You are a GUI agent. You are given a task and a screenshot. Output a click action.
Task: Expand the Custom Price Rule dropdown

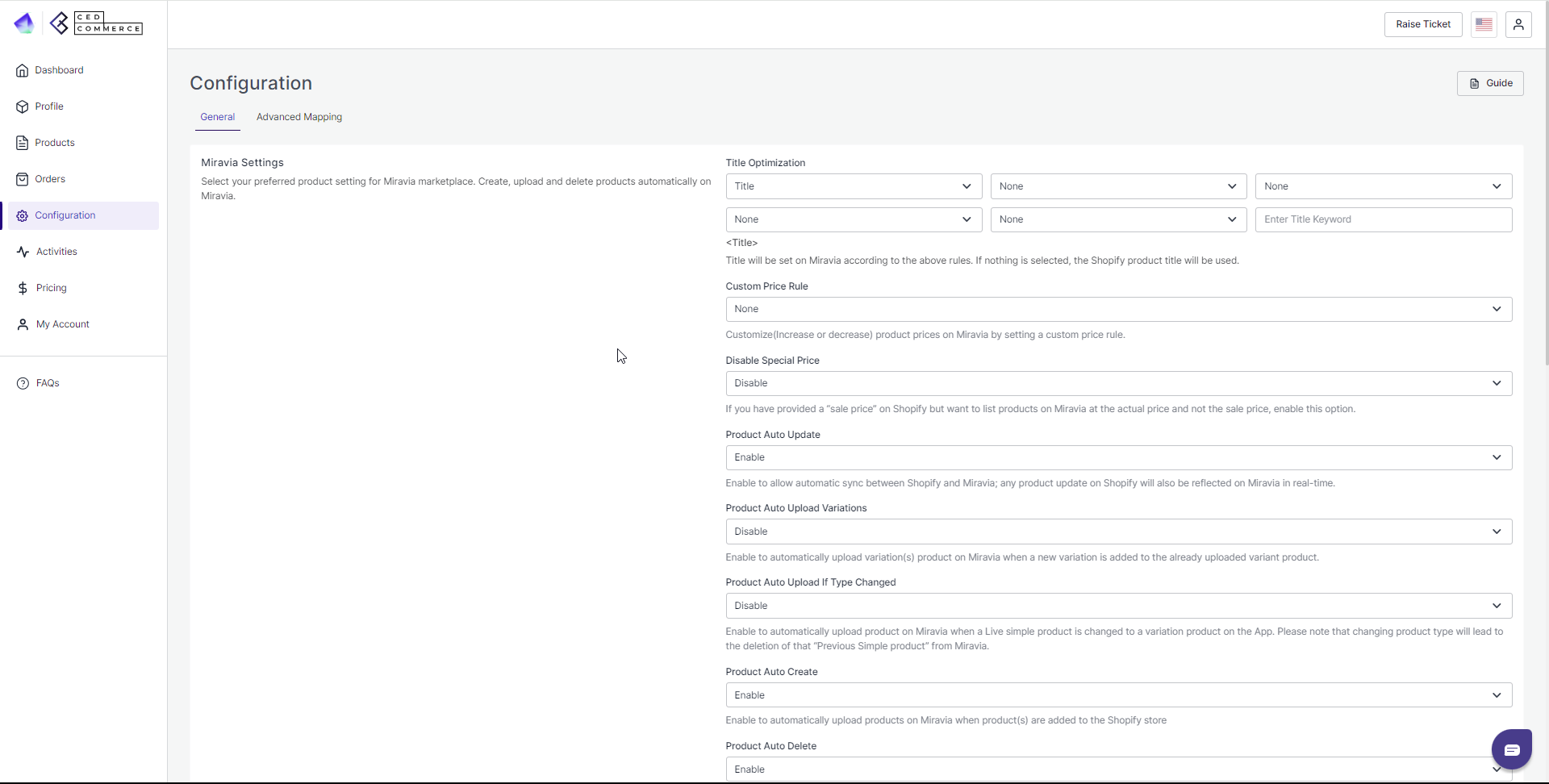pos(1119,309)
